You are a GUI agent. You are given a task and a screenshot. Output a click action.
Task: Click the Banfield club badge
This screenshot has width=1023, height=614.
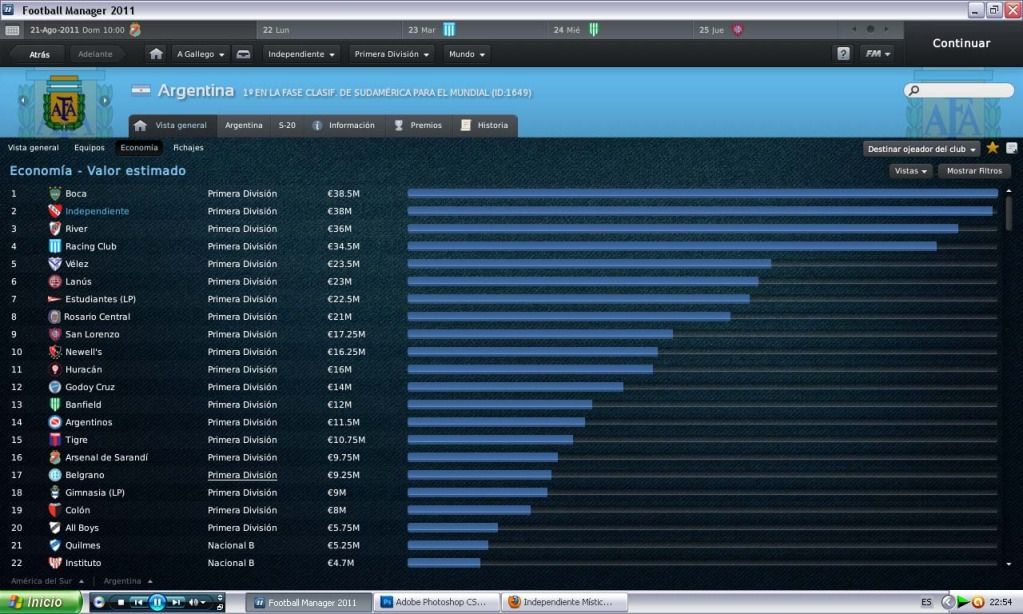point(55,405)
